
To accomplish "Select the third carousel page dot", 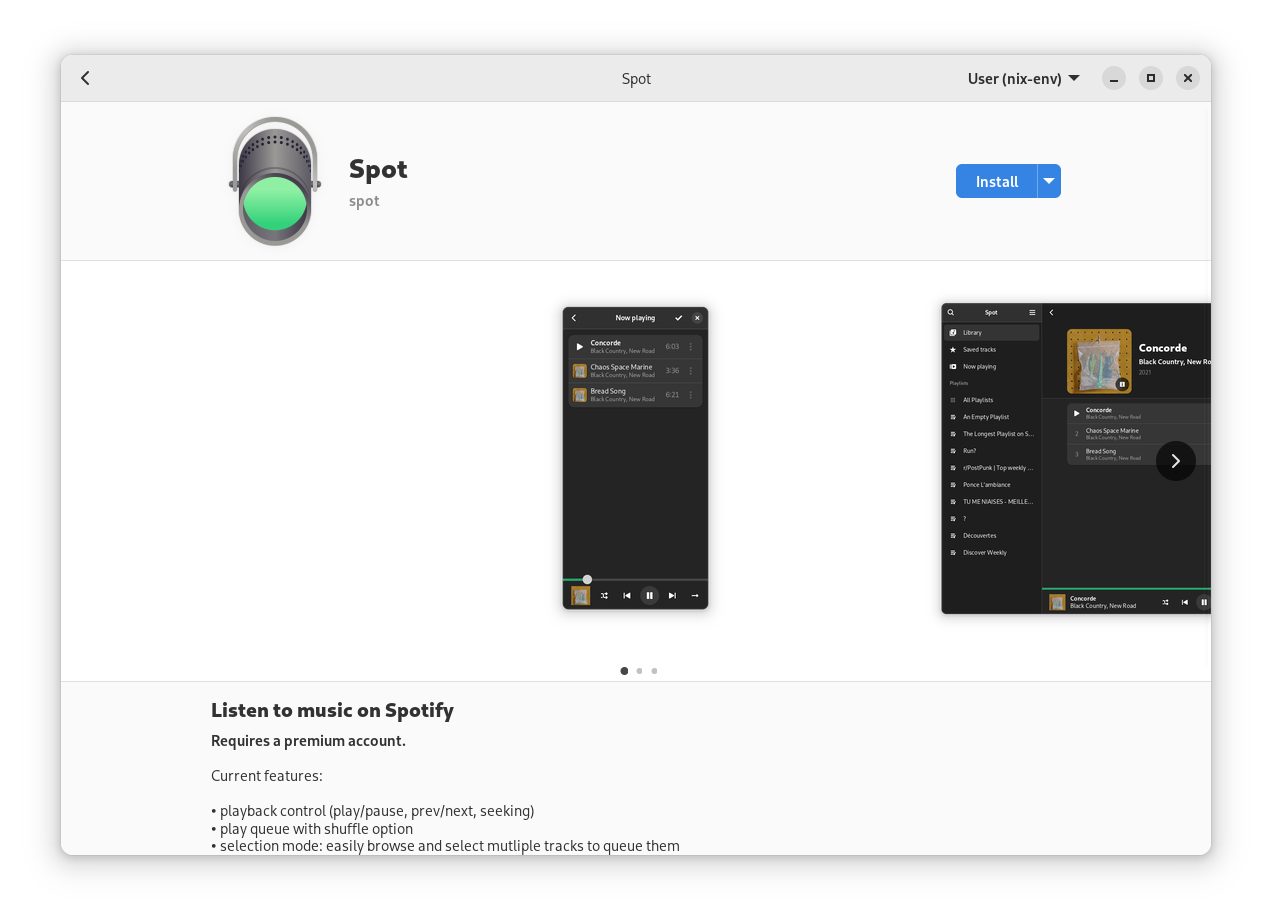I will (x=654, y=671).
